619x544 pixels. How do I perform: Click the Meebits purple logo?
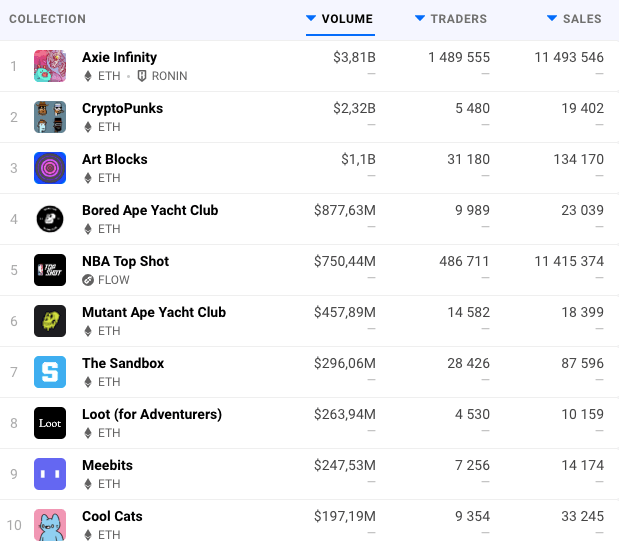click(50, 474)
